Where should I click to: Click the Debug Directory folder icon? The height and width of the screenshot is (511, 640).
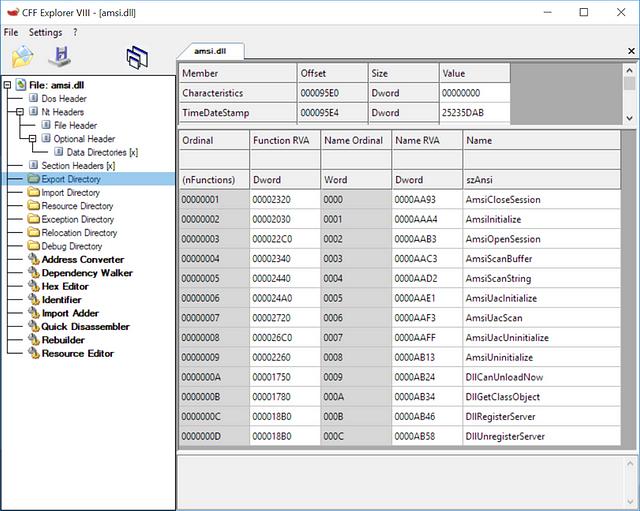pos(33,246)
